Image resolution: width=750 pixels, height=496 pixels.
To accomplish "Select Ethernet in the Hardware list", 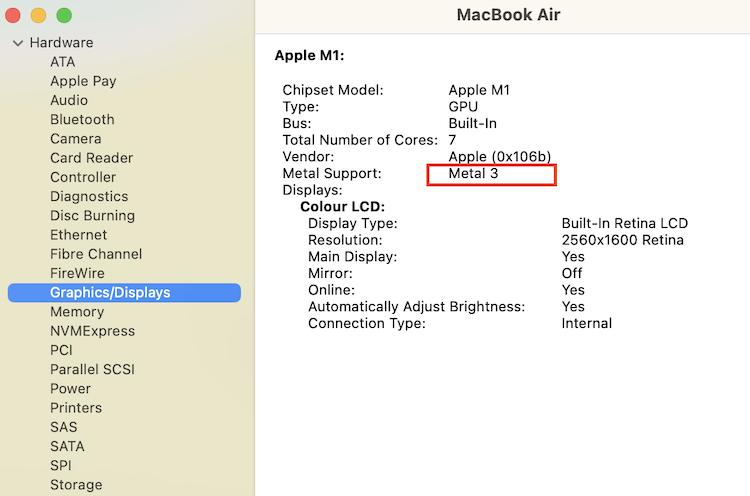I will [78, 235].
